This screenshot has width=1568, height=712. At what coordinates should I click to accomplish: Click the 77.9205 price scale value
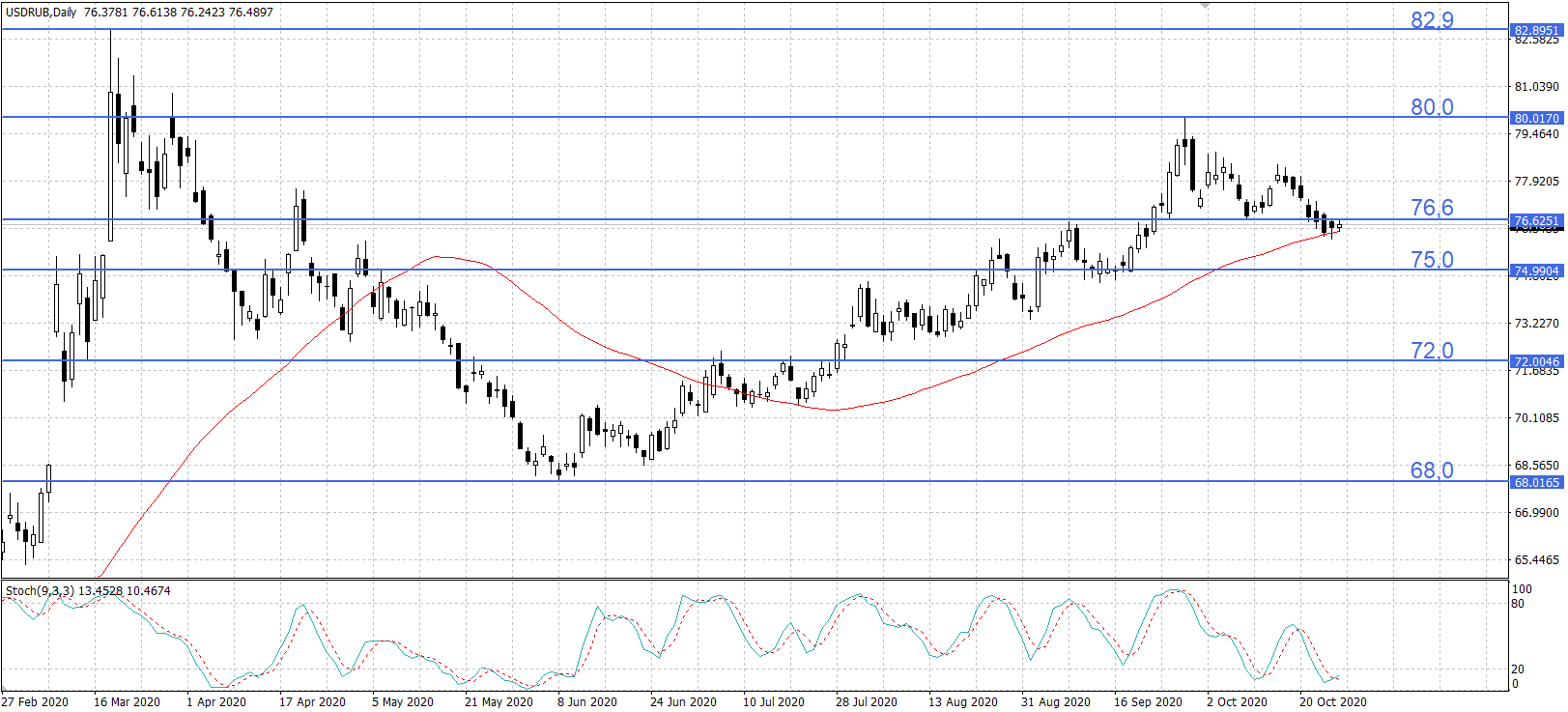click(1537, 182)
